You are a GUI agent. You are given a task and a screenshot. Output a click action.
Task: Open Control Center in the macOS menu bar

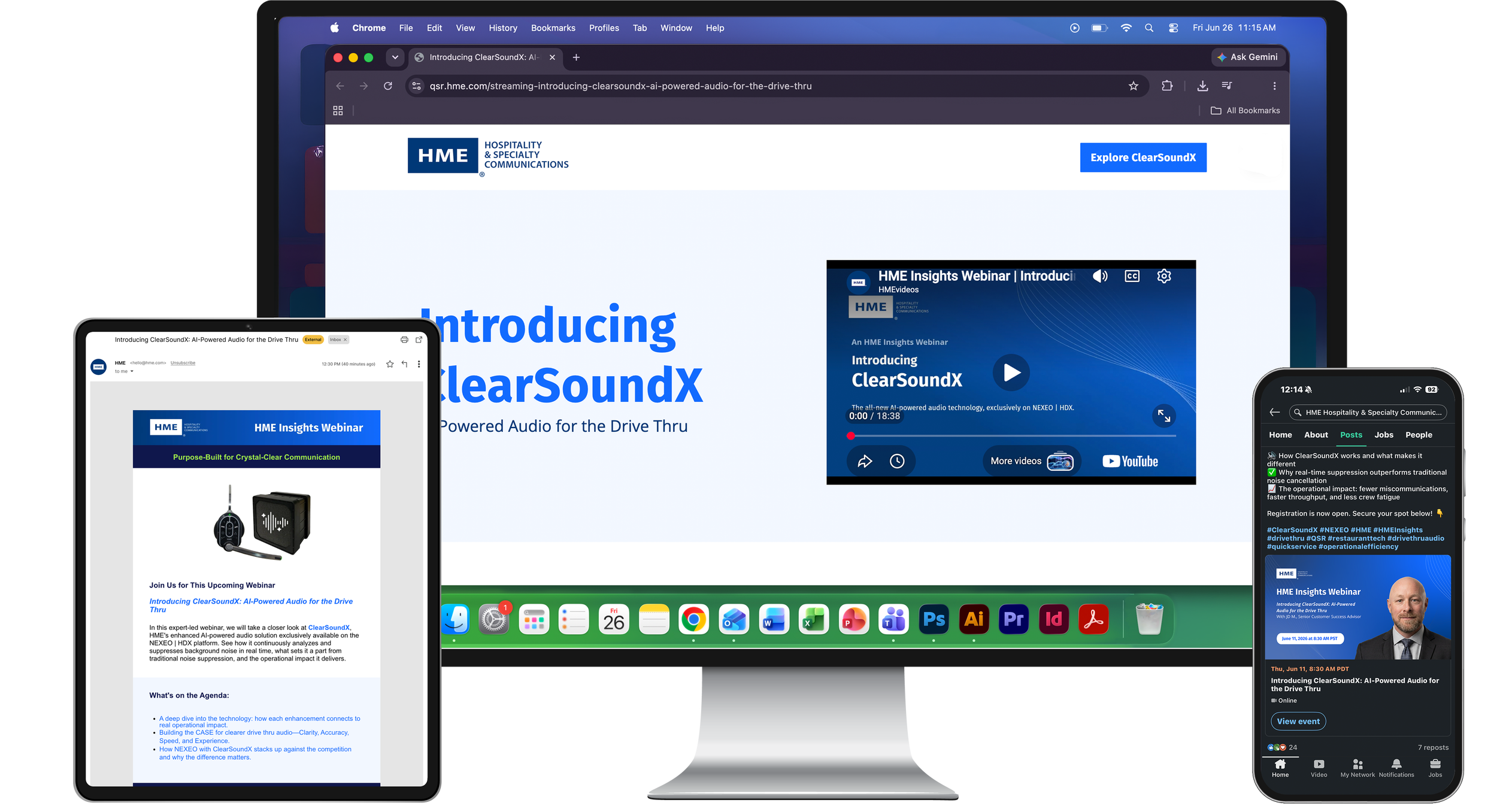[x=1173, y=28]
